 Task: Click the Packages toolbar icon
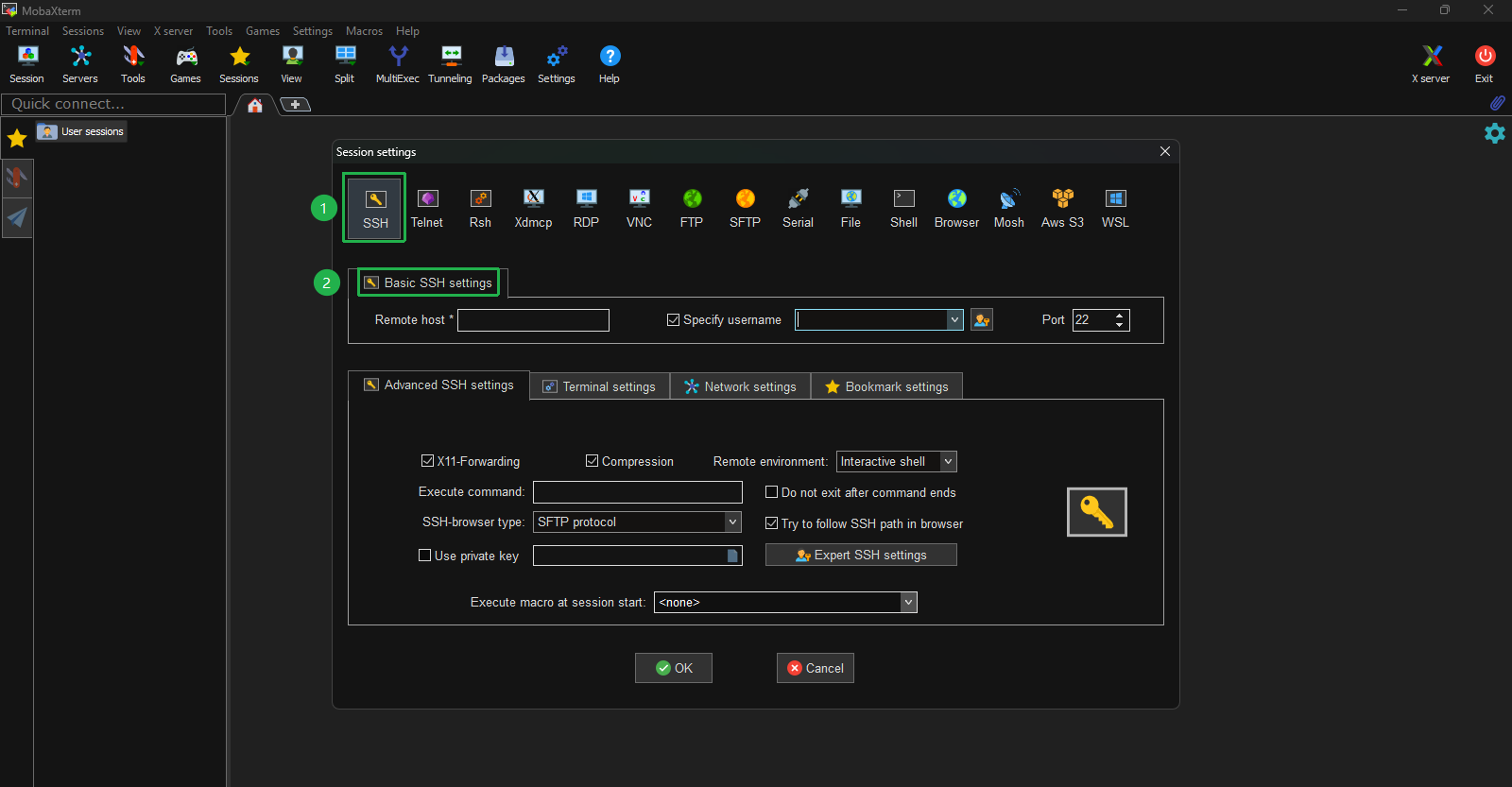504,65
